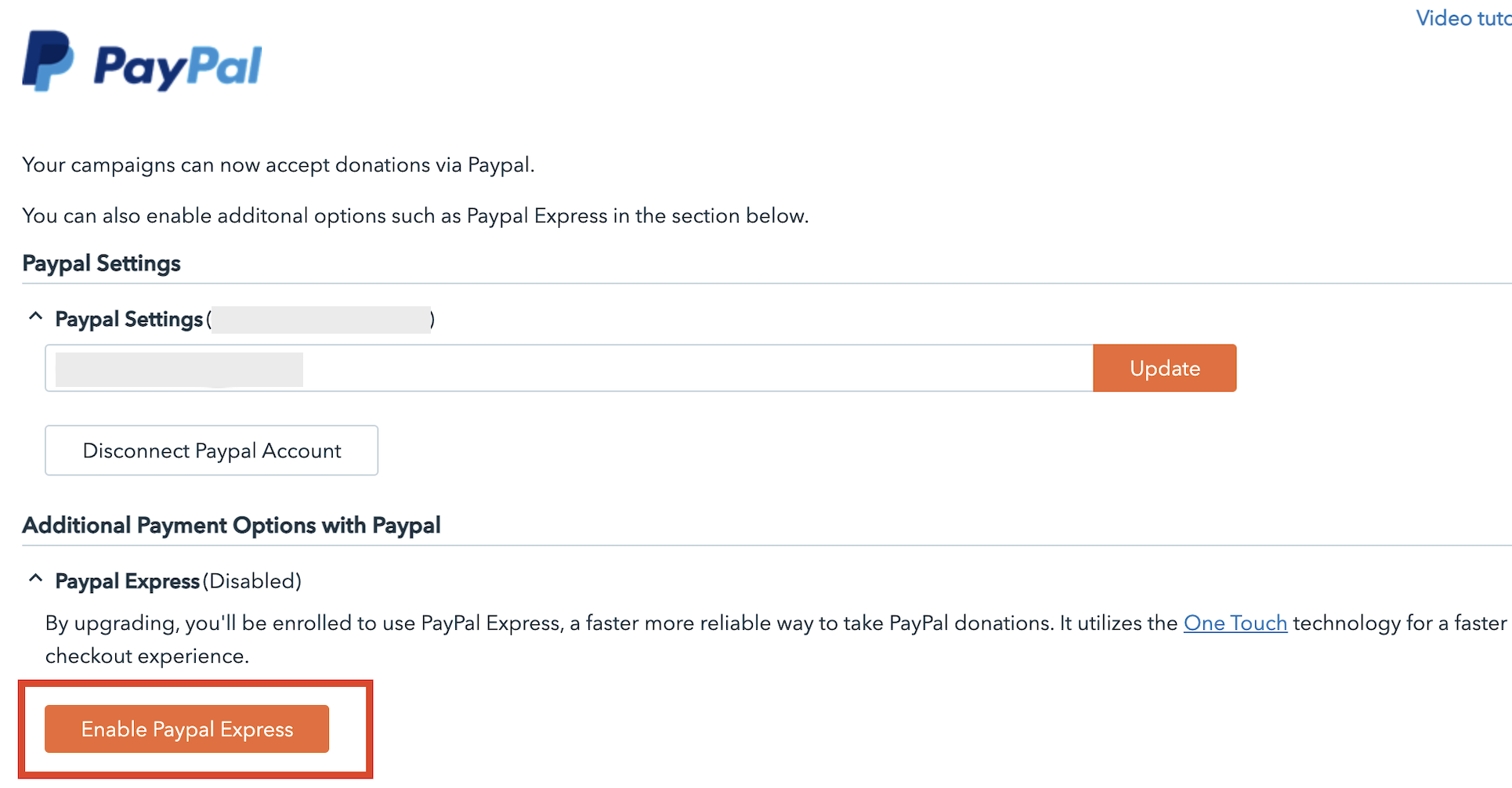
Task: Click the Paypal Settings section heading
Action: point(101,264)
